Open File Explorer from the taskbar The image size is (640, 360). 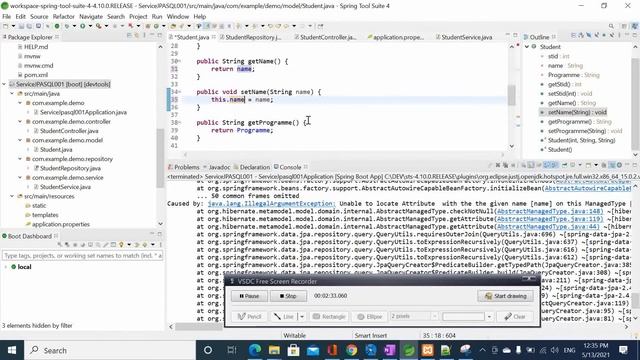coord(274,350)
